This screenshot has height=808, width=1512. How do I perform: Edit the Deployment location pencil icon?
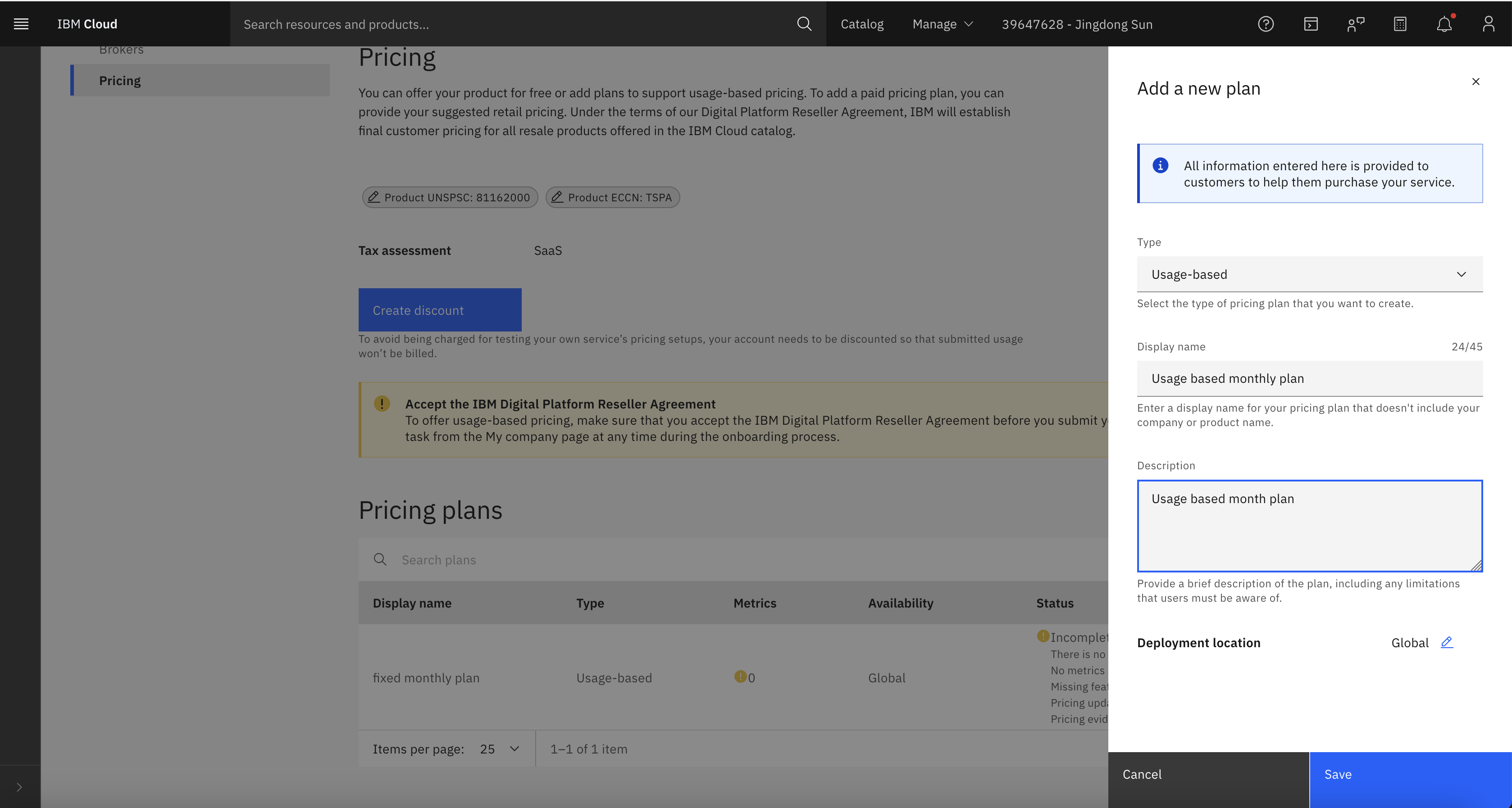1447,642
